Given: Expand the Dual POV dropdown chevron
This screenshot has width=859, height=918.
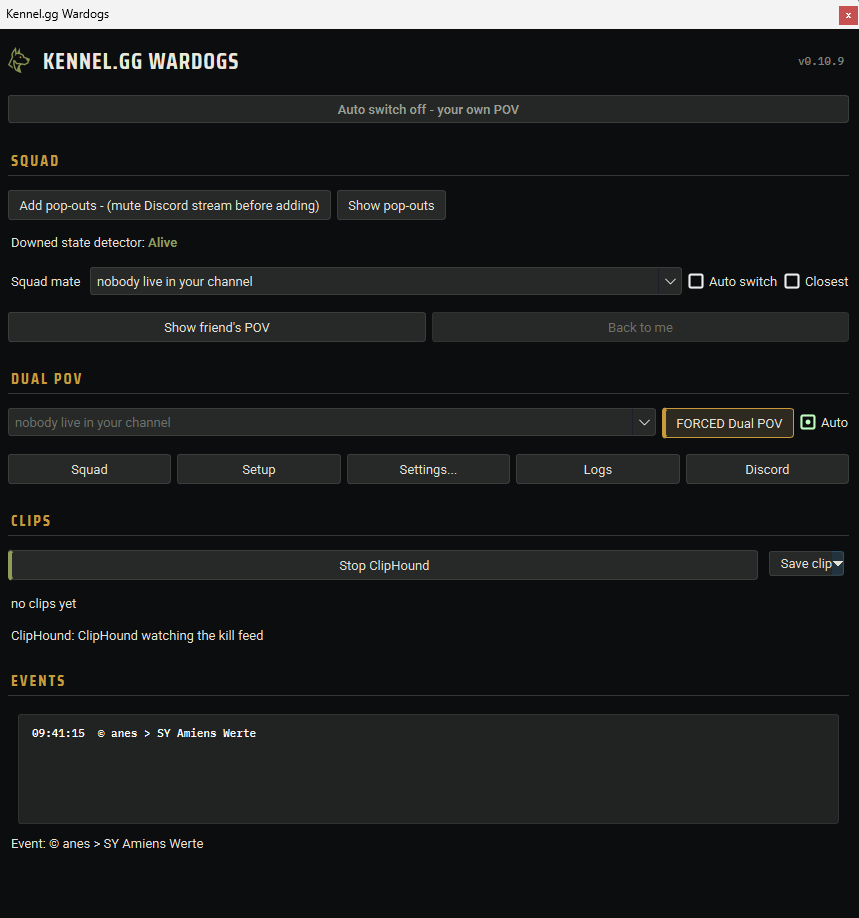Looking at the screenshot, I should [644, 423].
